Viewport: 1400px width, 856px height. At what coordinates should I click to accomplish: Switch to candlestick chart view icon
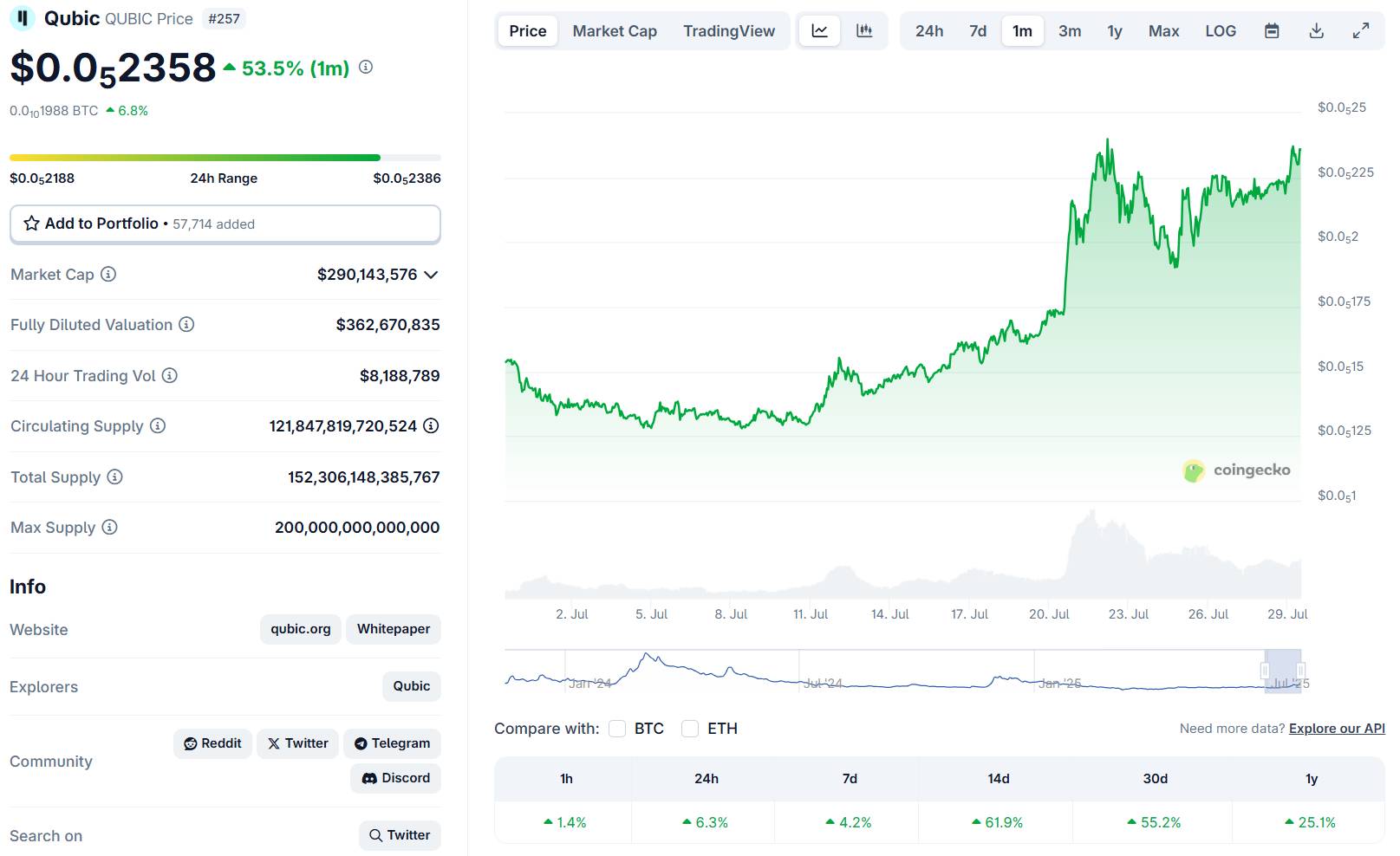864,31
